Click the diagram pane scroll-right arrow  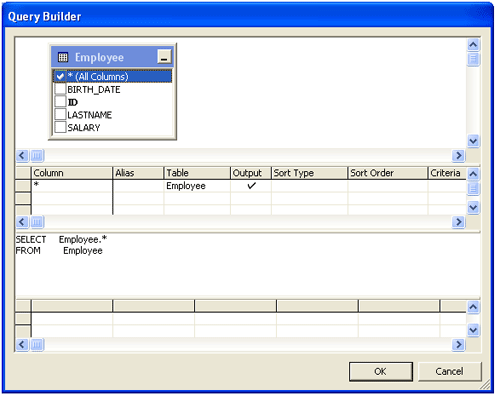point(459,155)
